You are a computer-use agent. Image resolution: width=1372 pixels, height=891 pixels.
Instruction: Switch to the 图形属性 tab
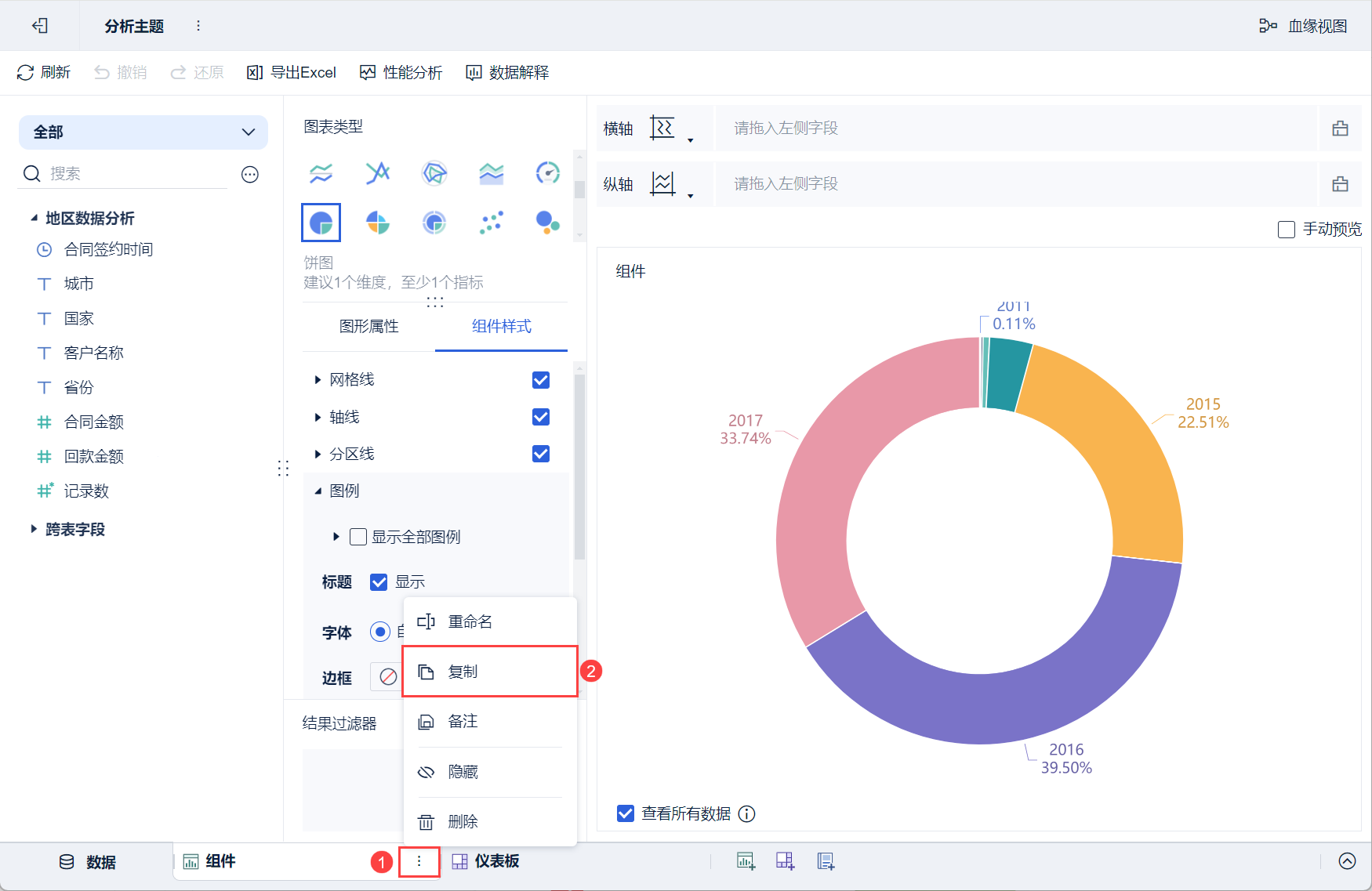tap(368, 326)
